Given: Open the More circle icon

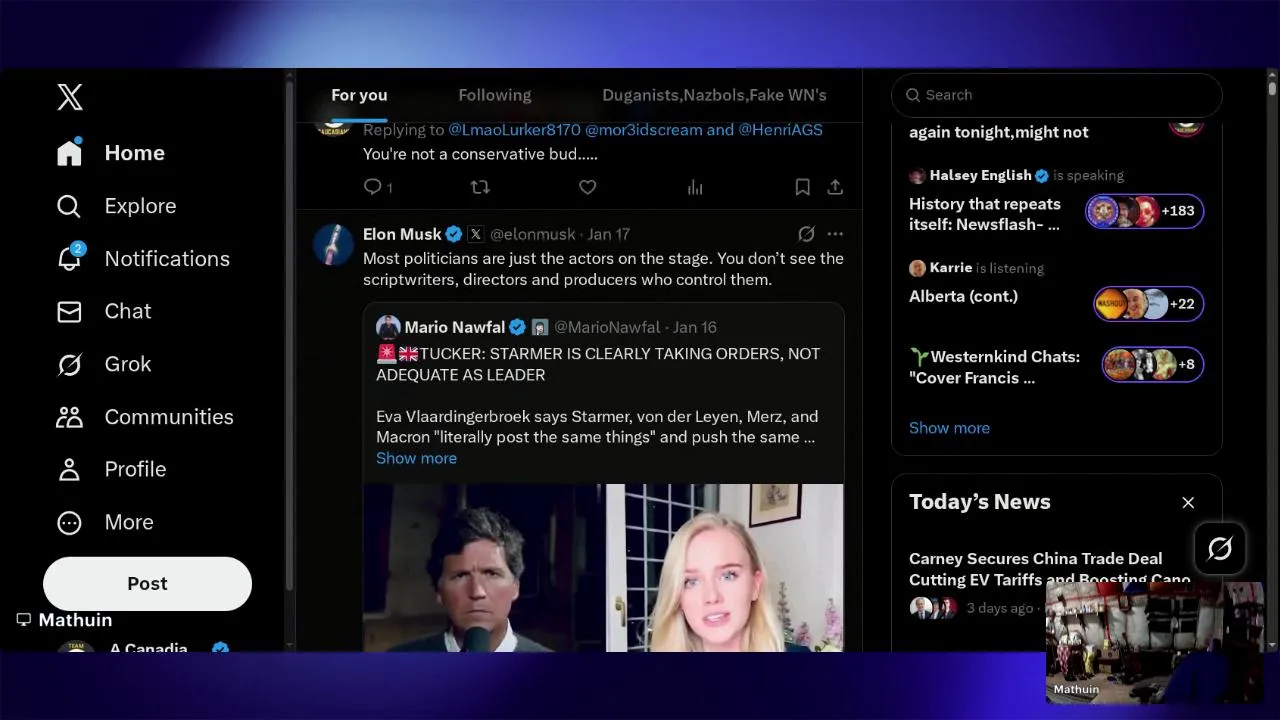Looking at the screenshot, I should click(69, 522).
